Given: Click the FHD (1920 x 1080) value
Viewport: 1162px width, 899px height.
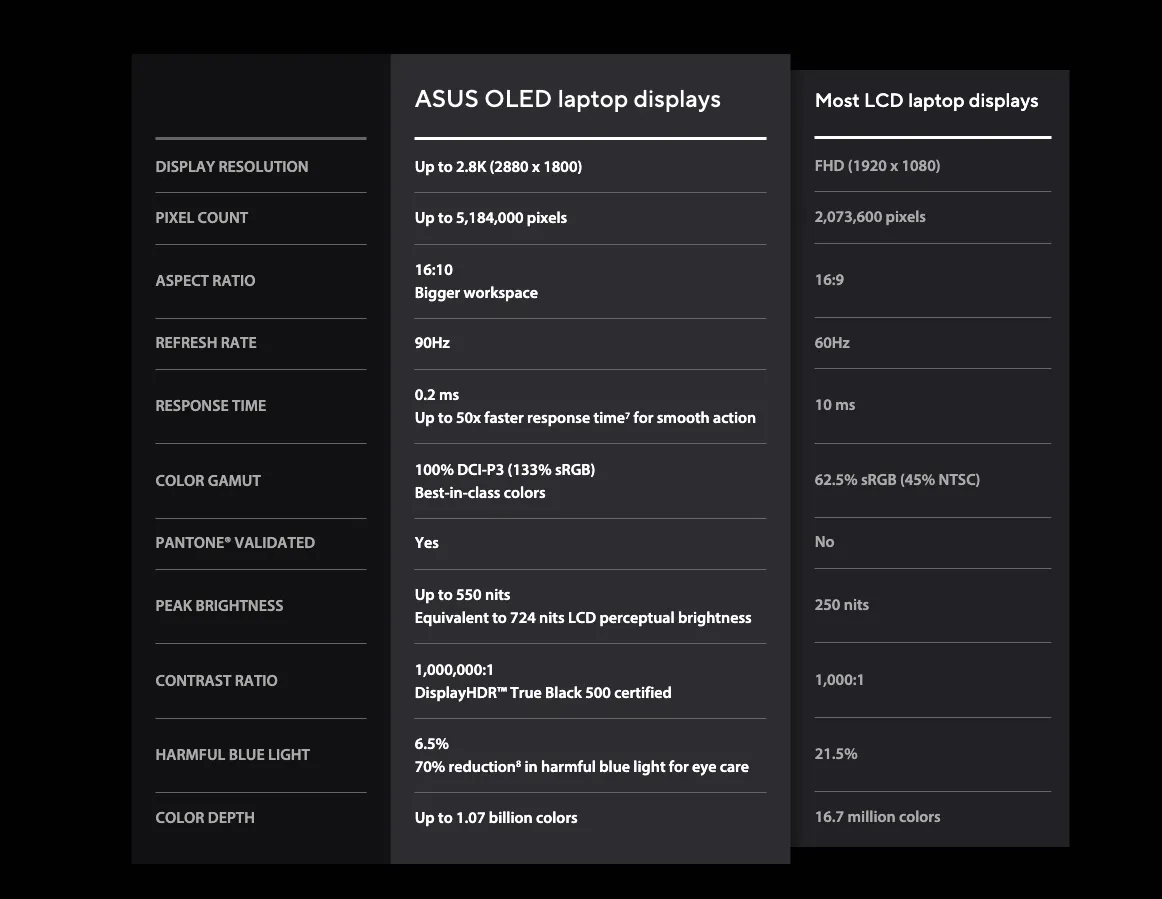Looking at the screenshot, I should click(x=877, y=166).
